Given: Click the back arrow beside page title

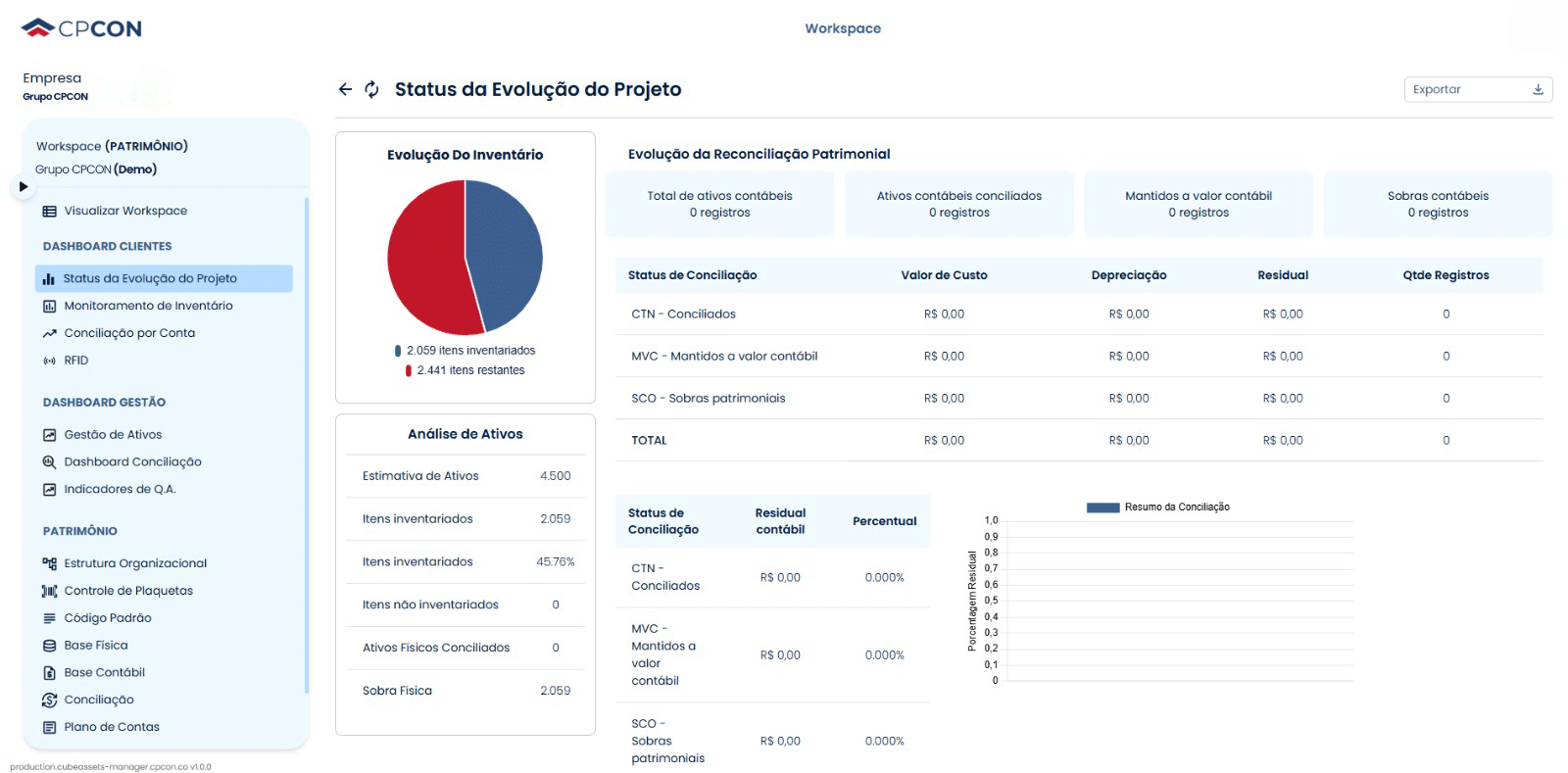Looking at the screenshot, I should (345, 89).
